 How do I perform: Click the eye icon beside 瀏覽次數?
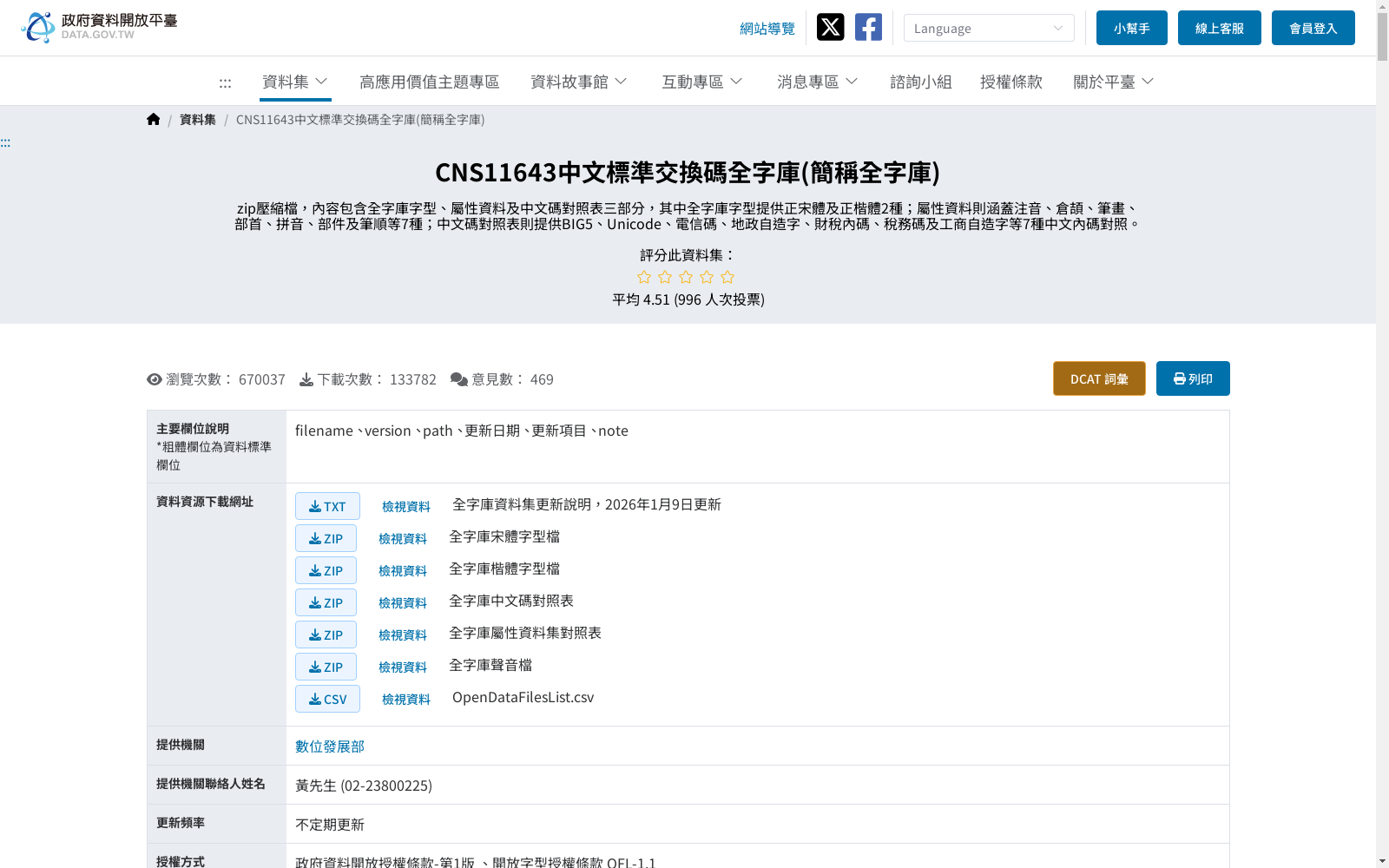(x=155, y=379)
